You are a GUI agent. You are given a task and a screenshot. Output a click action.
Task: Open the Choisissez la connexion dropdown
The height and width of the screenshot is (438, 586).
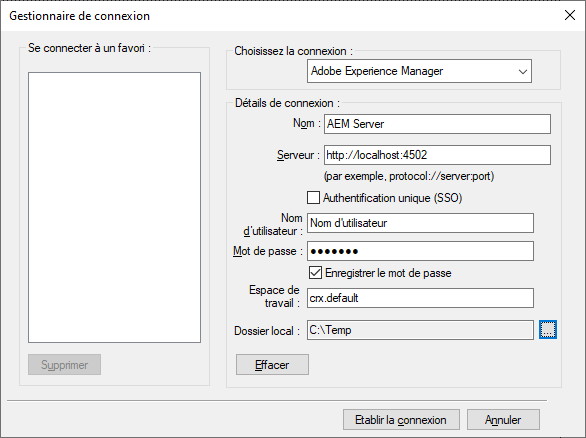[419, 71]
